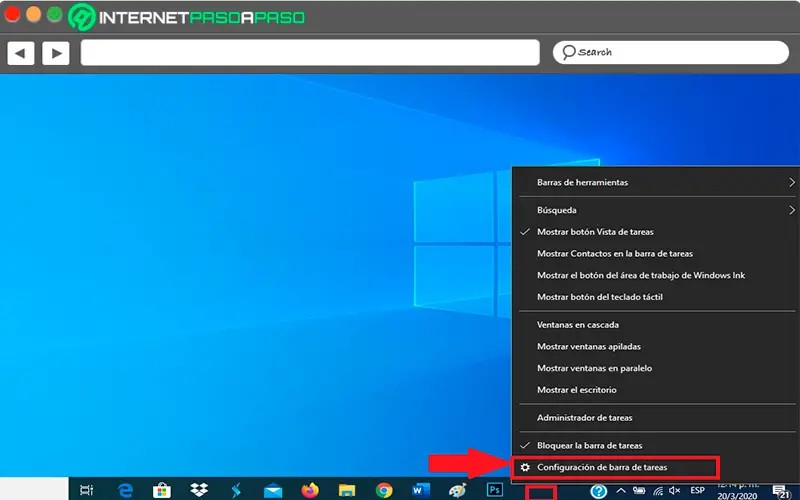Check the battery status tray icon
This screenshot has height=500, width=800.
tap(639, 491)
